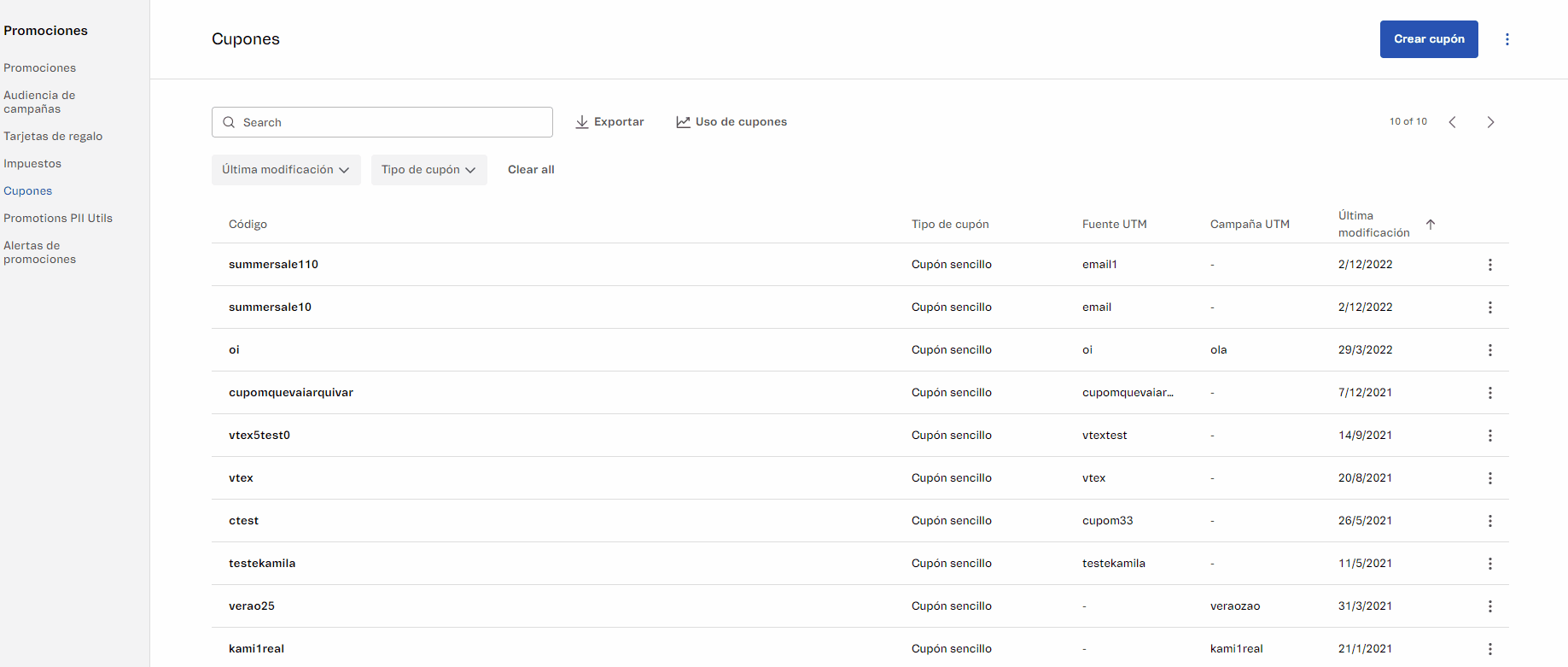Expand the Tipo de cupón filter
Image resolution: width=1568 pixels, height=667 pixels.
tap(428, 170)
